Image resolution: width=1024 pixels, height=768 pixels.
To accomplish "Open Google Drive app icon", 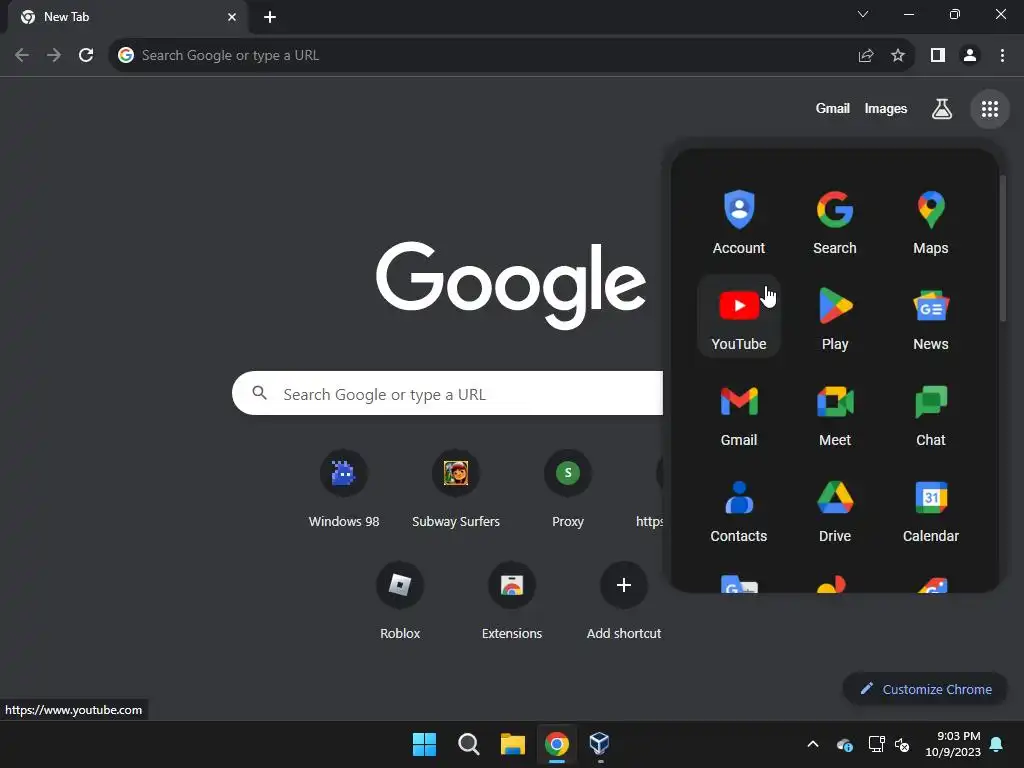I will tap(835, 509).
